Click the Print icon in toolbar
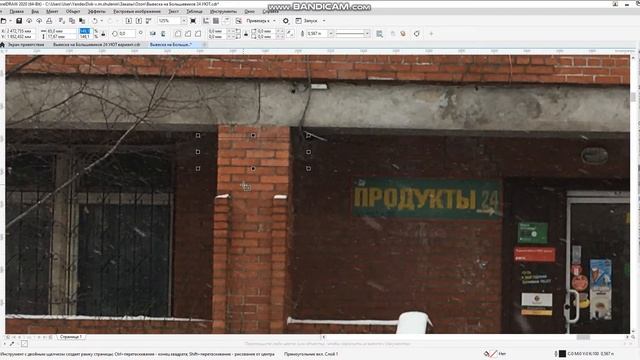 pyautogui.click(x=49, y=20)
